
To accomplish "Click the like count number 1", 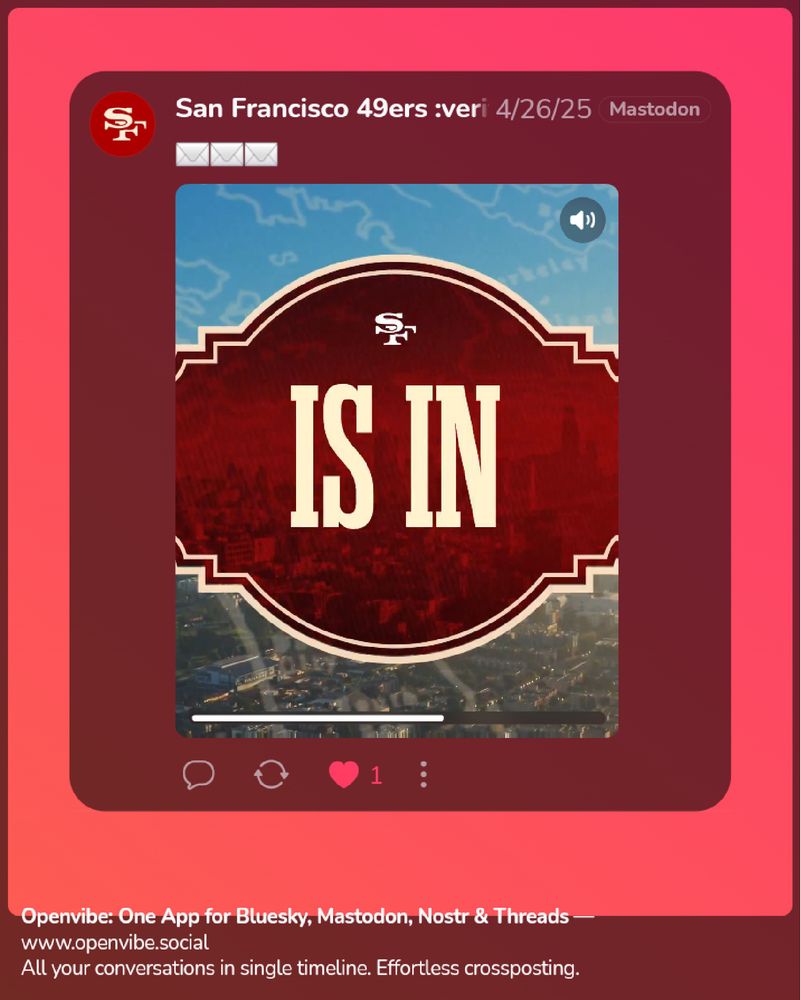I will pos(376,776).
